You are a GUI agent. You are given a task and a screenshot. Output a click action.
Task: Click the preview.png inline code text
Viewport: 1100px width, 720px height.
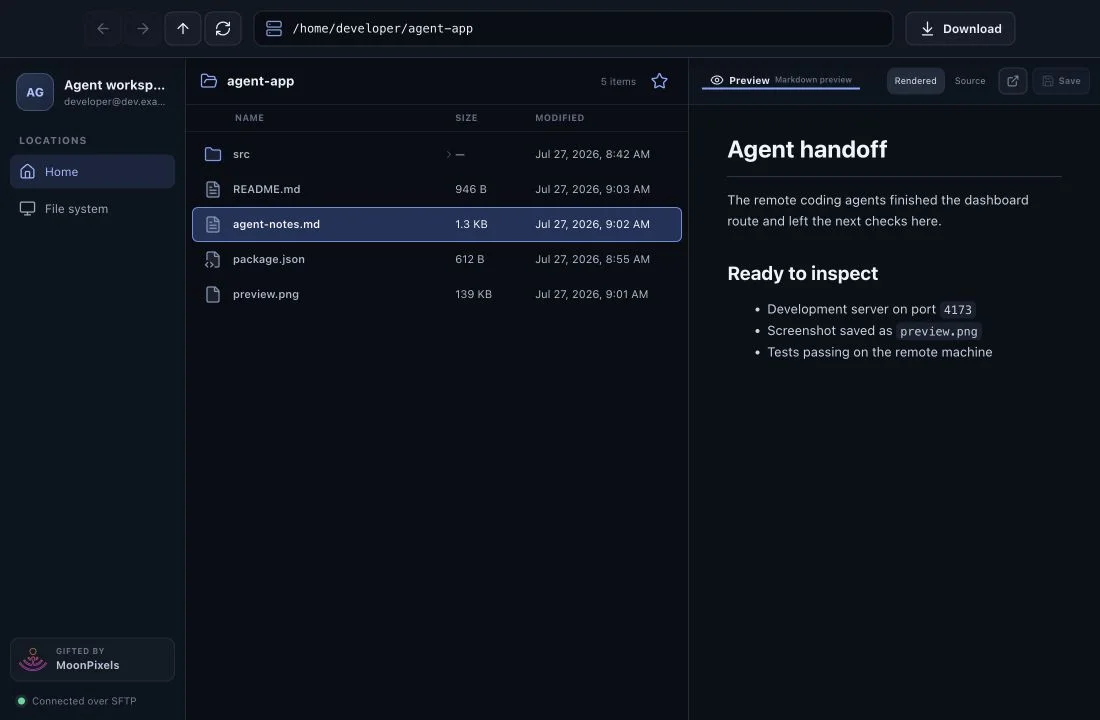click(x=939, y=331)
